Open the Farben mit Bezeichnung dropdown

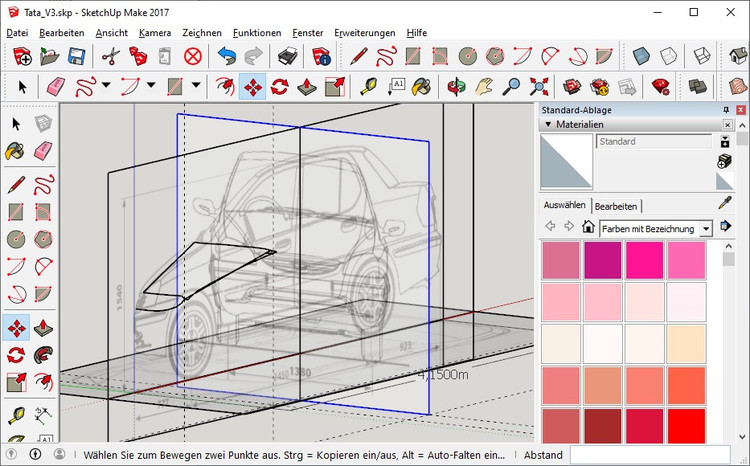656,229
